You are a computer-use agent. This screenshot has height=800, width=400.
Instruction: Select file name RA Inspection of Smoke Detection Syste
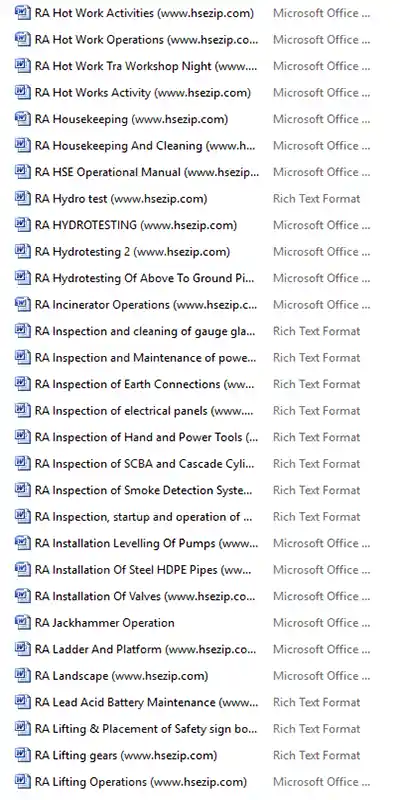click(143, 490)
